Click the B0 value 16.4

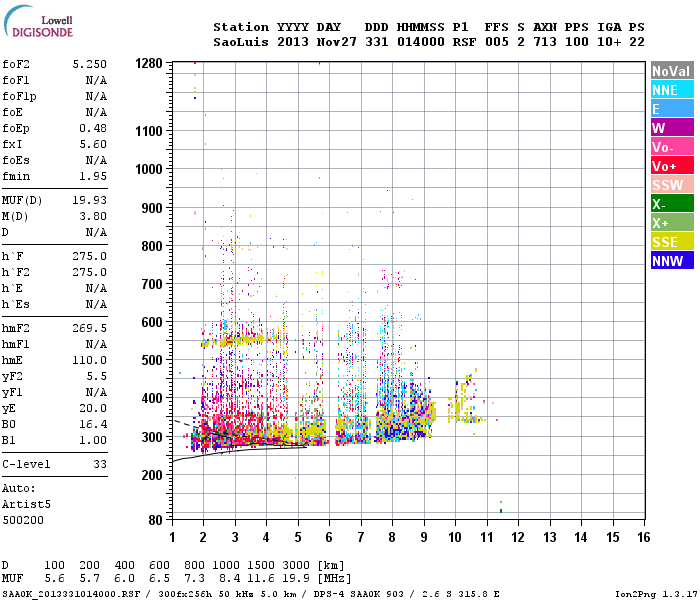[93, 424]
